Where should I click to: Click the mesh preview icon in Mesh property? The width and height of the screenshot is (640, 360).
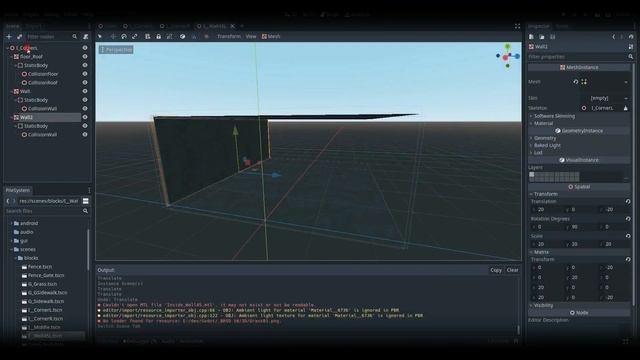coord(584,82)
